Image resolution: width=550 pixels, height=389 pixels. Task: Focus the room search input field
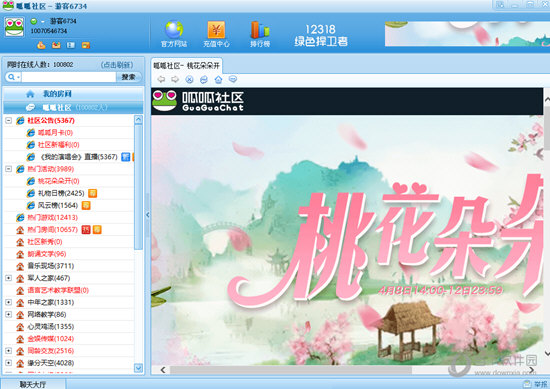pyautogui.click(x=69, y=77)
